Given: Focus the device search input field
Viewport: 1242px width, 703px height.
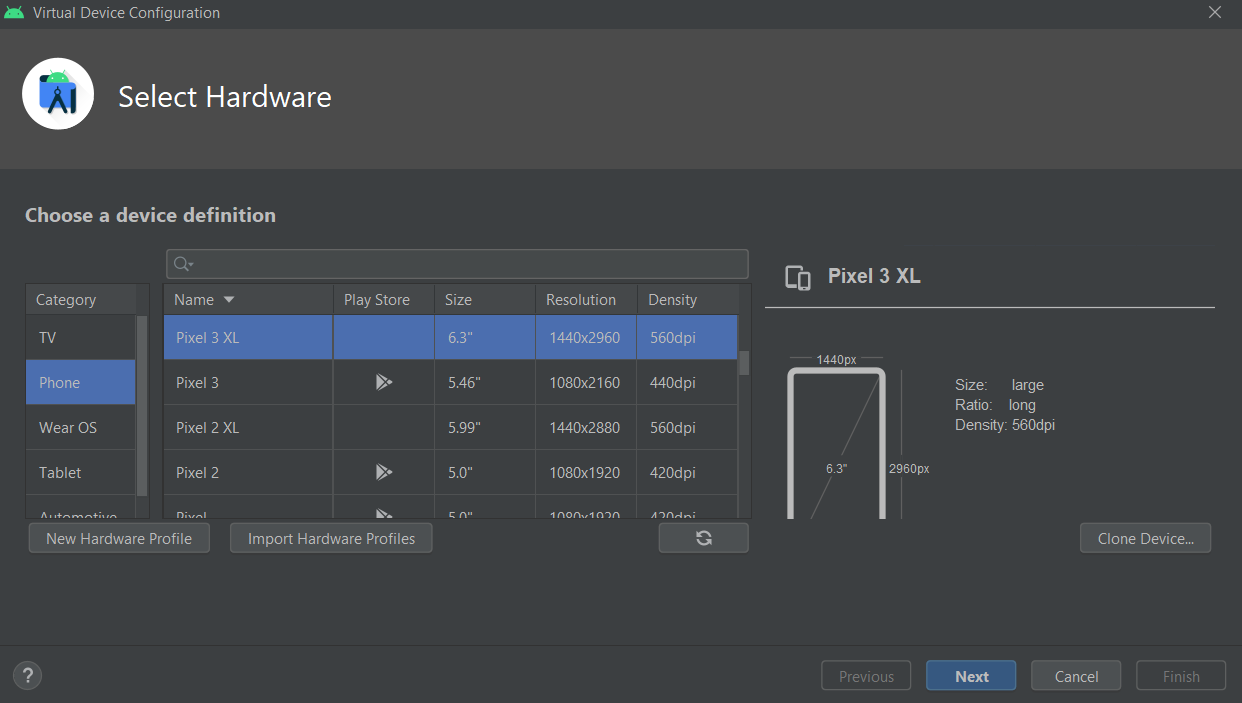Looking at the screenshot, I should [x=457, y=264].
